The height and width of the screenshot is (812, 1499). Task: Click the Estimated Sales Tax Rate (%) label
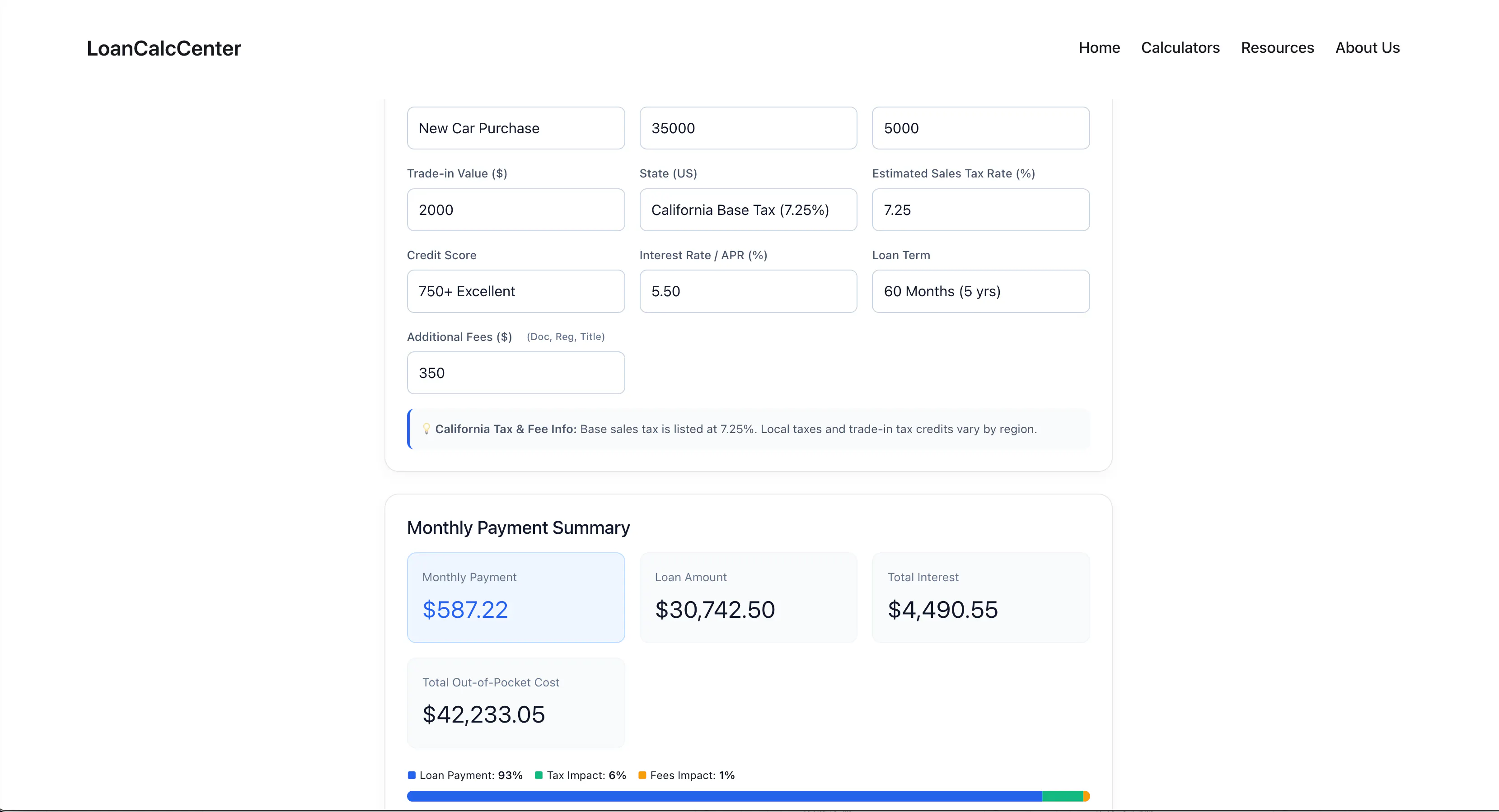pyautogui.click(x=953, y=173)
